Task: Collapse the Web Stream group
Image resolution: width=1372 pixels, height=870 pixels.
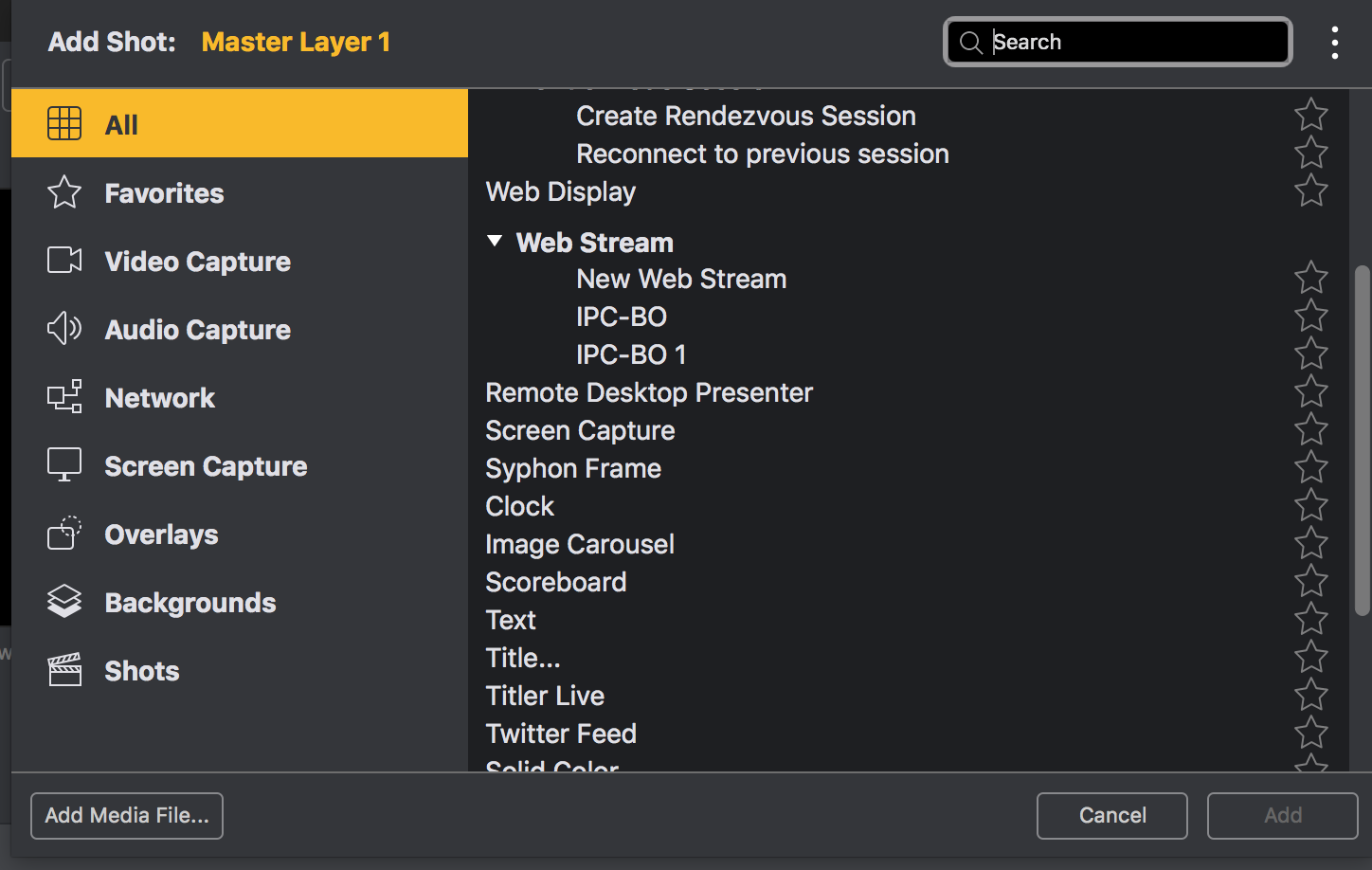Action: click(495, 242)
